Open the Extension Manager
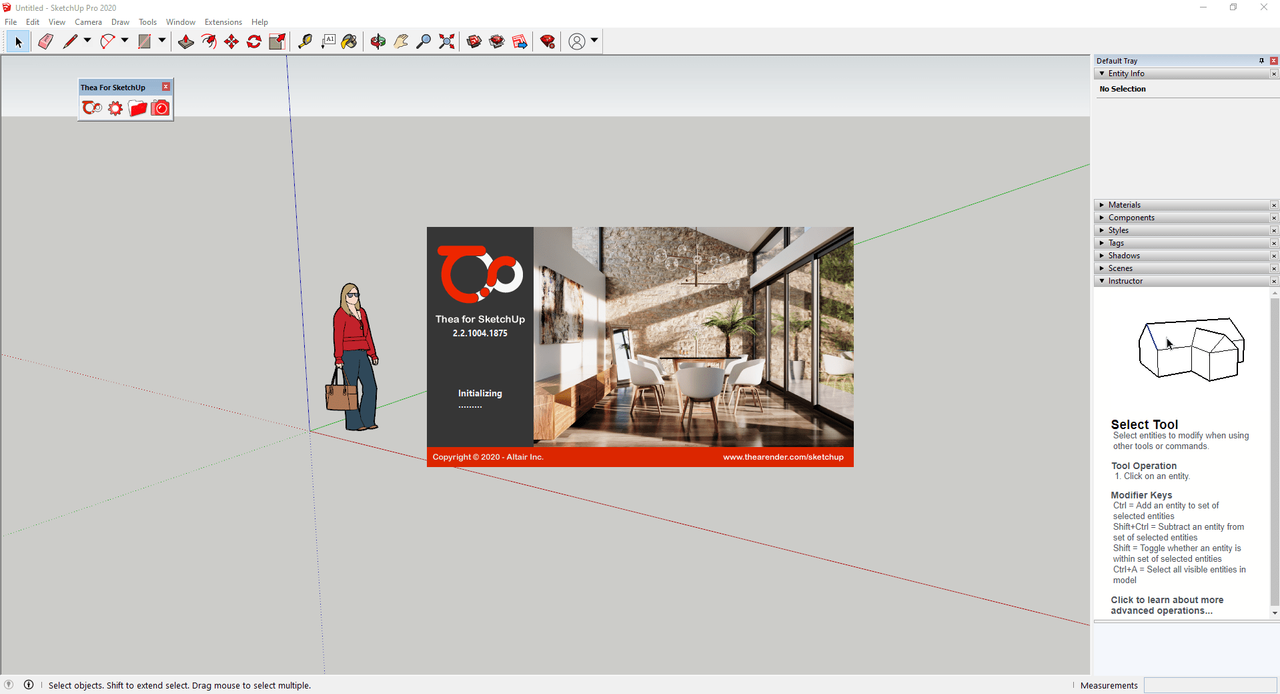 click(x=547, y=41)
